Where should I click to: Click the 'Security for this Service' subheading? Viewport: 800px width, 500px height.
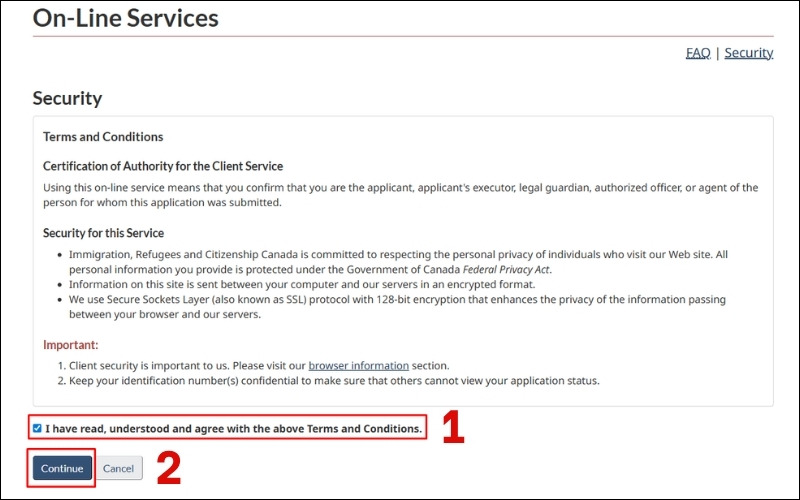coord(104,233)
